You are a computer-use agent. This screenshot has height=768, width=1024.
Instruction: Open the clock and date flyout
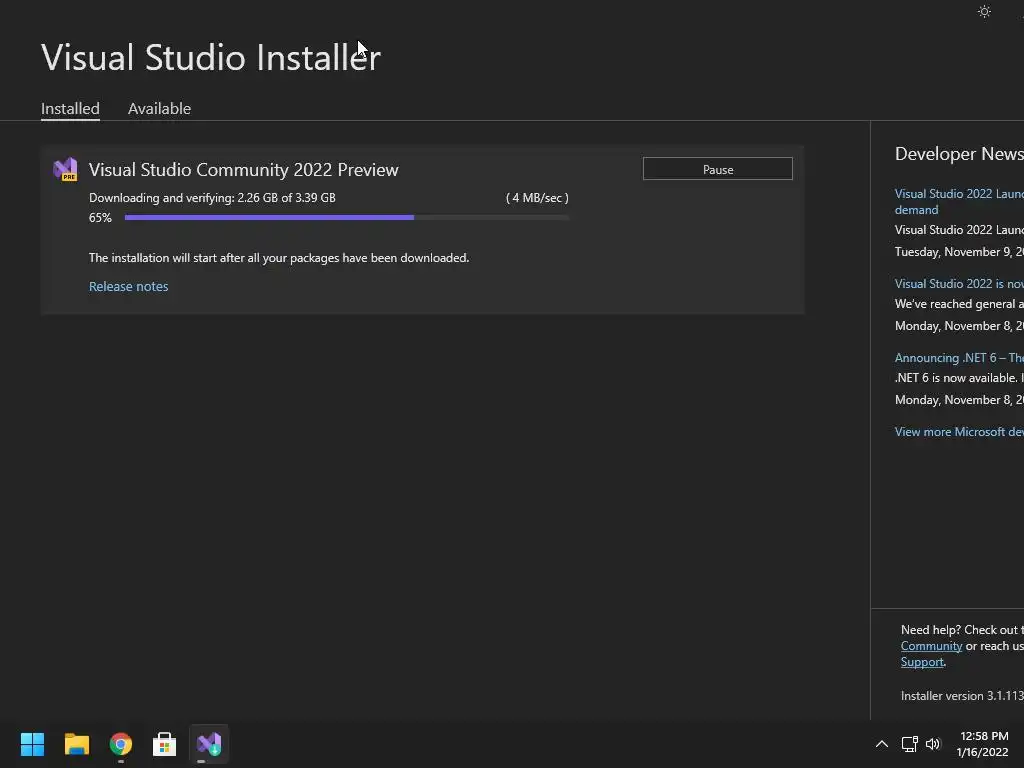pos(983,744)
